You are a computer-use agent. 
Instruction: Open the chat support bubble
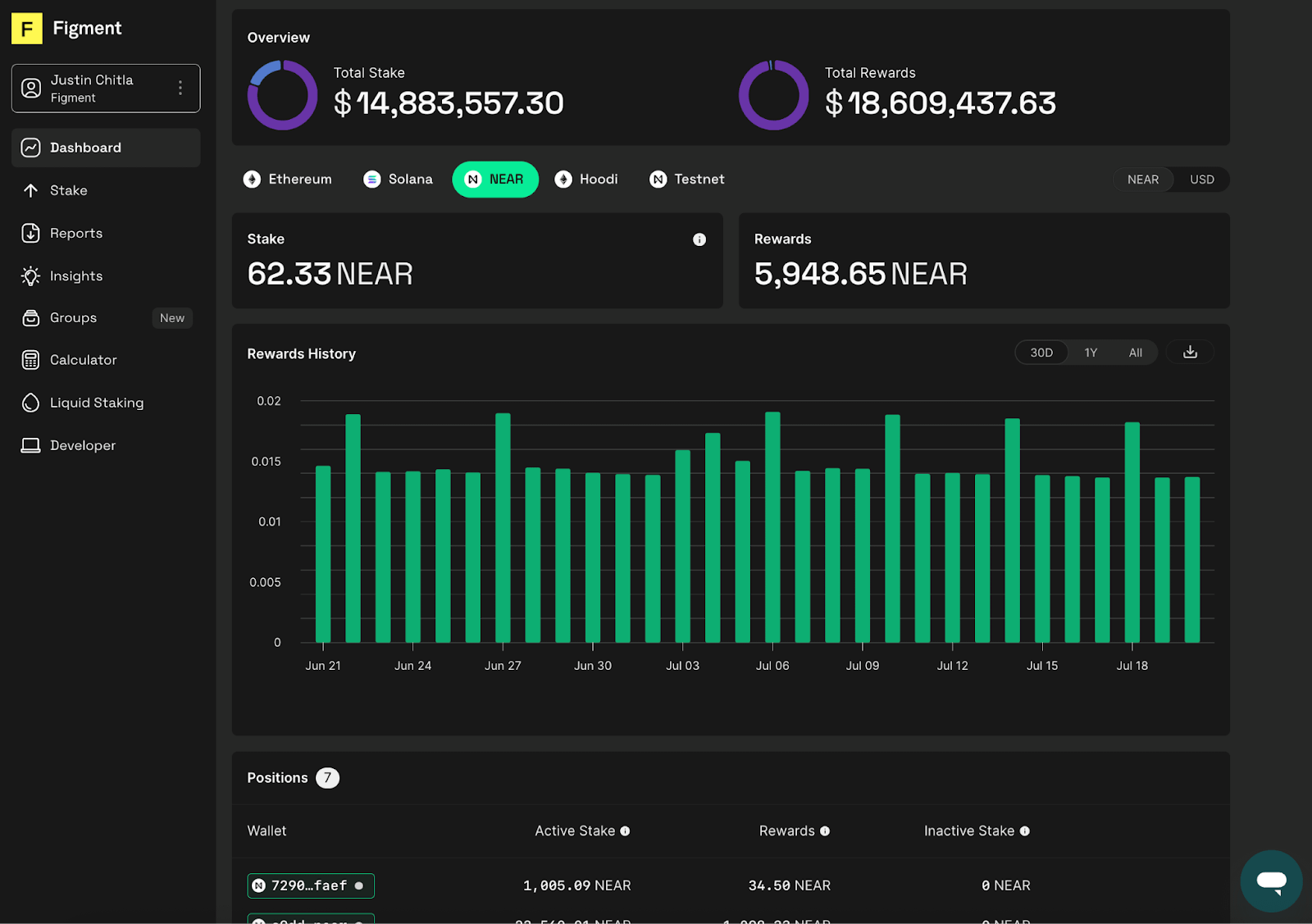(1272, 881)
